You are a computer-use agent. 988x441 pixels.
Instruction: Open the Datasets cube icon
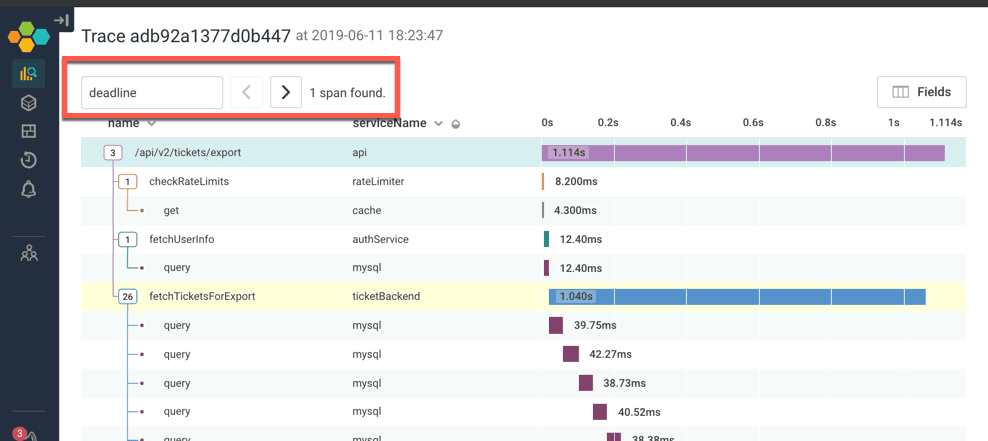(x=28, y=103)
